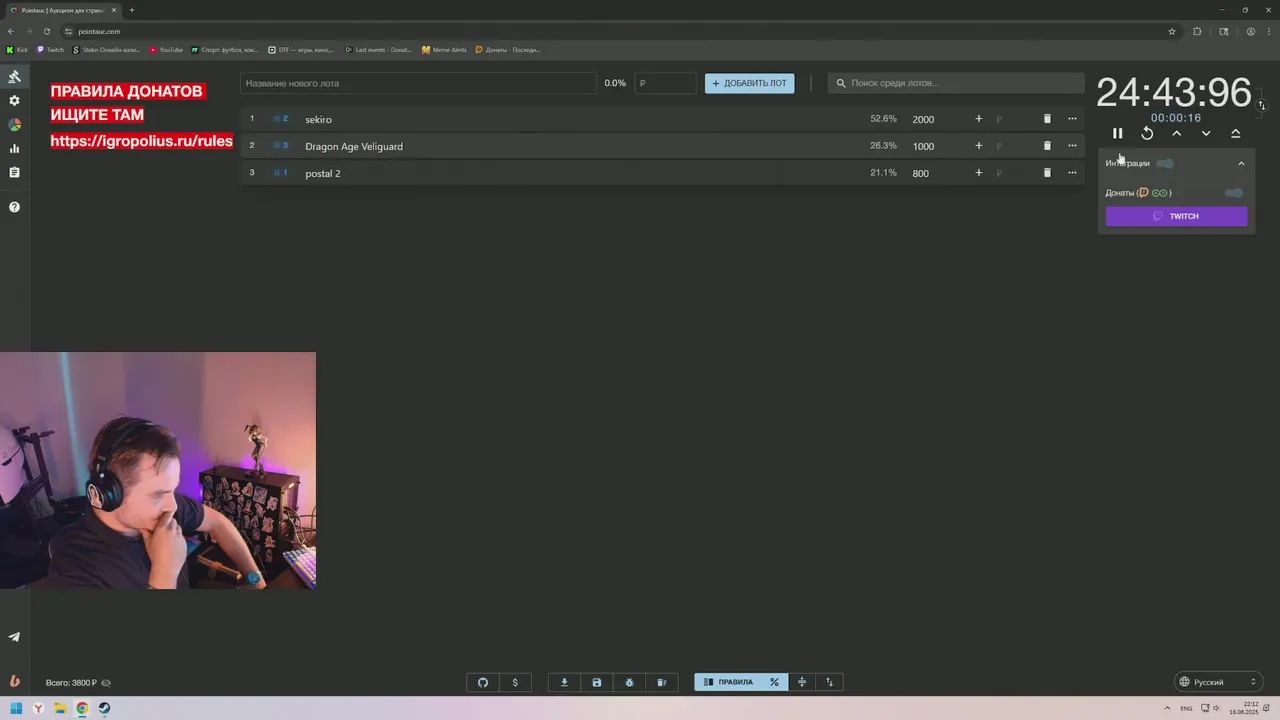Open the Kick bookmark
The width and height of the screenshot is (1280, 720).
point(17,49)
